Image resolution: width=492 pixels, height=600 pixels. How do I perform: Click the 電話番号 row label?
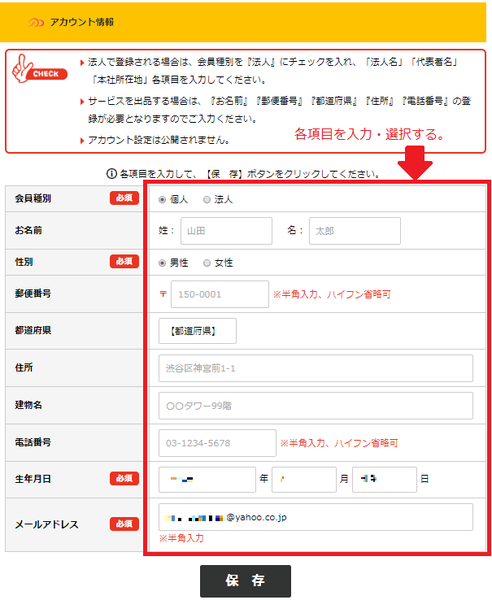(33, 442)
